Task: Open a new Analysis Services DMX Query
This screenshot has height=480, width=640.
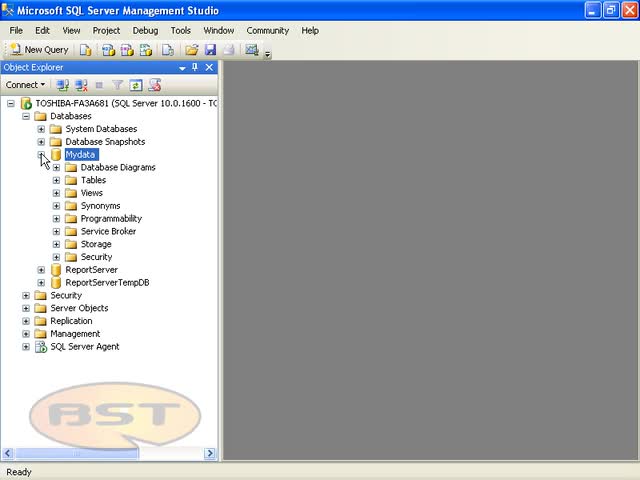Action: coord(127,50)
